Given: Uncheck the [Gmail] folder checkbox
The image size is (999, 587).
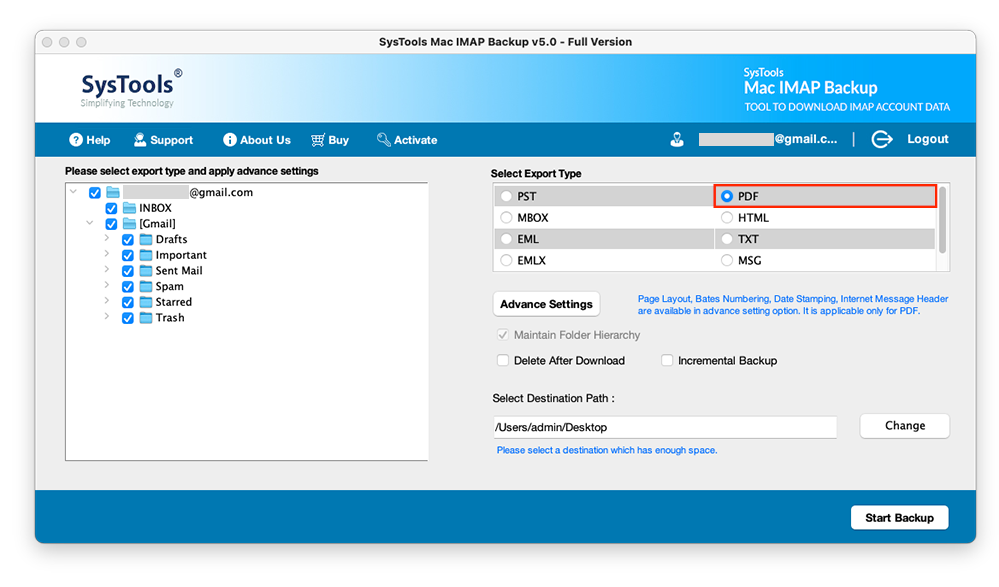Looking at the screenshot, I should [111, 224].
